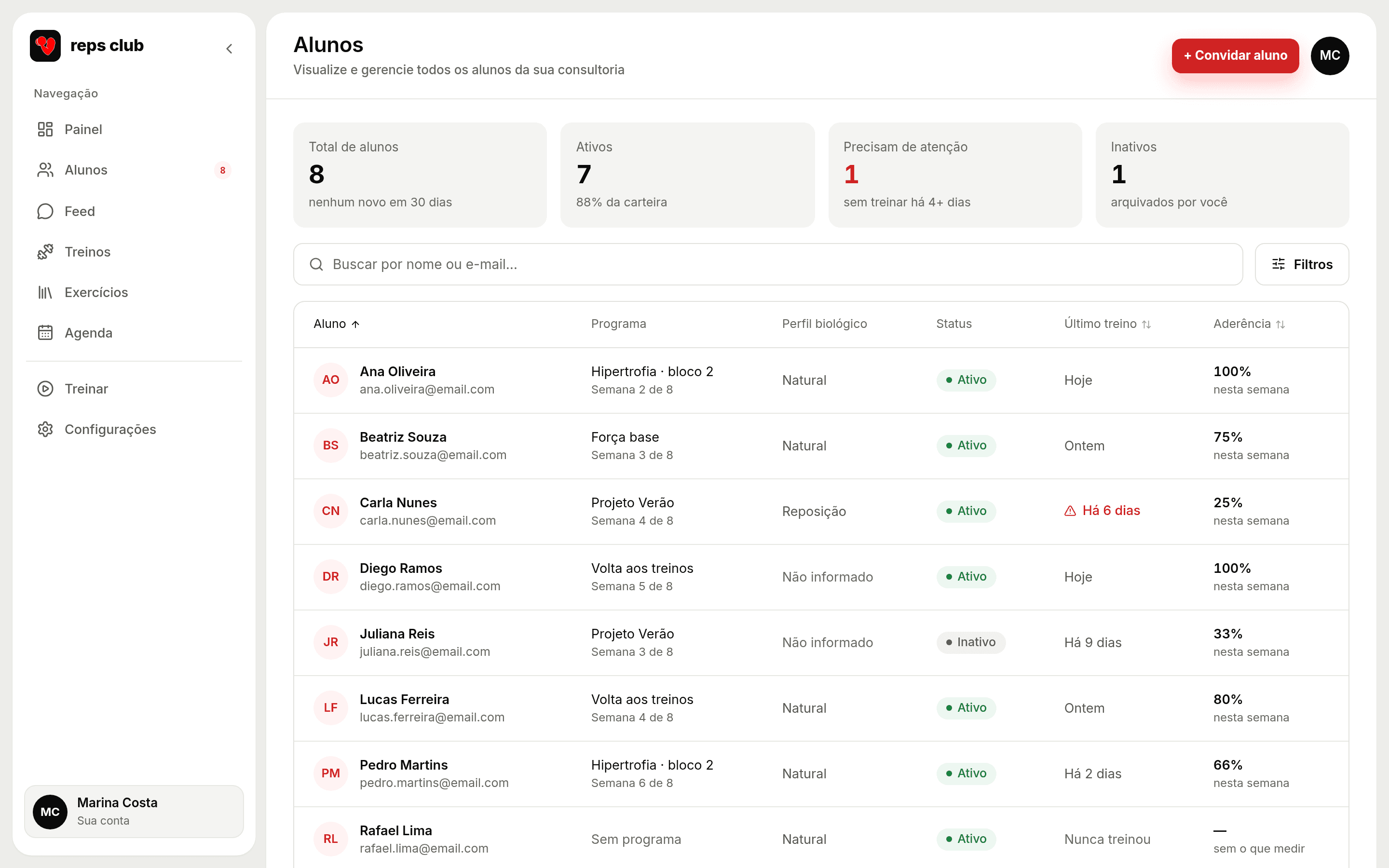Click the Convidar aluno button
This screenshot has width=1389, height=868.
[1235, 55]
